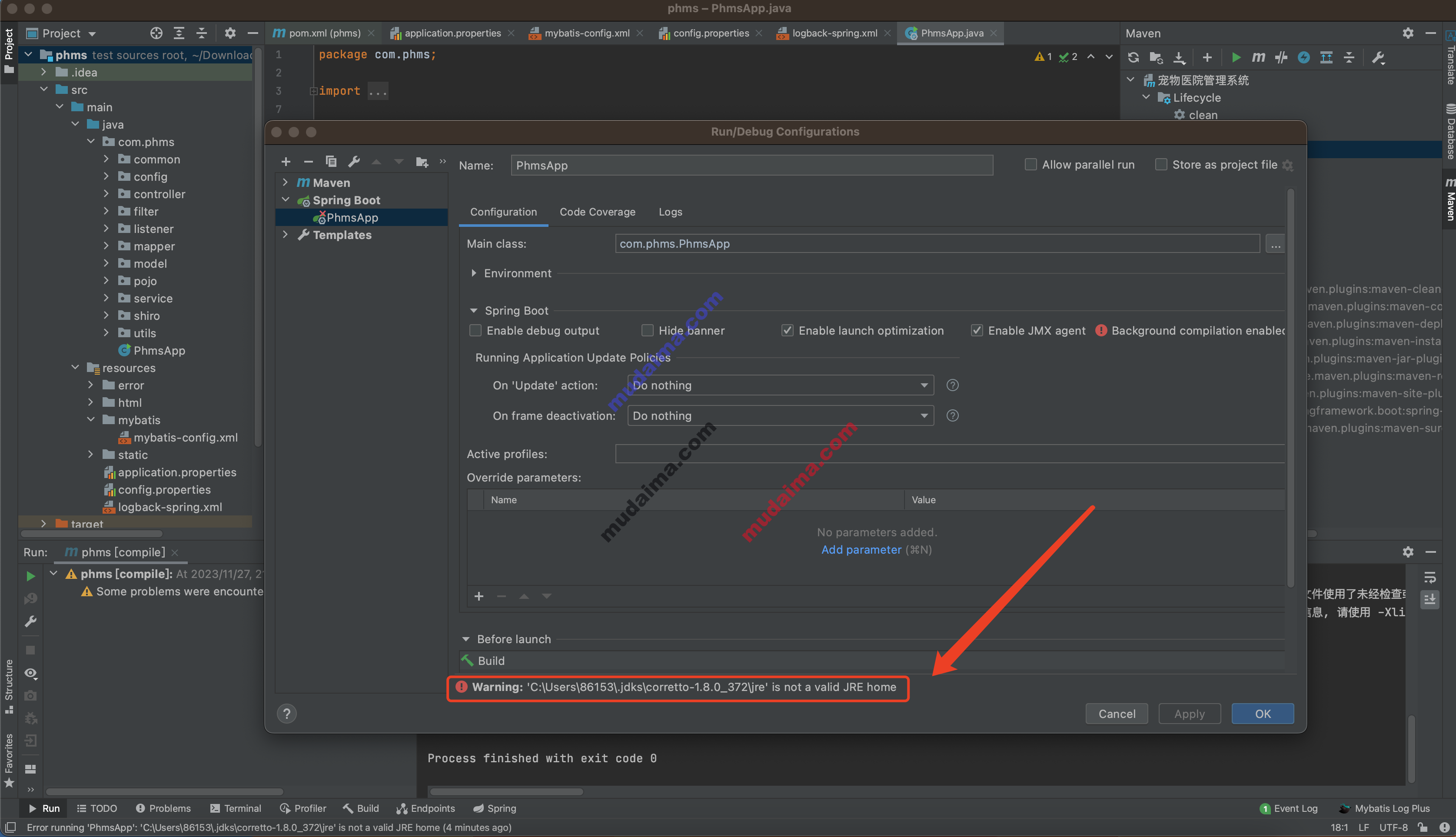Switch to Code Coverage tab
Image resolution: width=1456 pixels, height=837 pixels.
pyautogui.click(x=597, y=212)
